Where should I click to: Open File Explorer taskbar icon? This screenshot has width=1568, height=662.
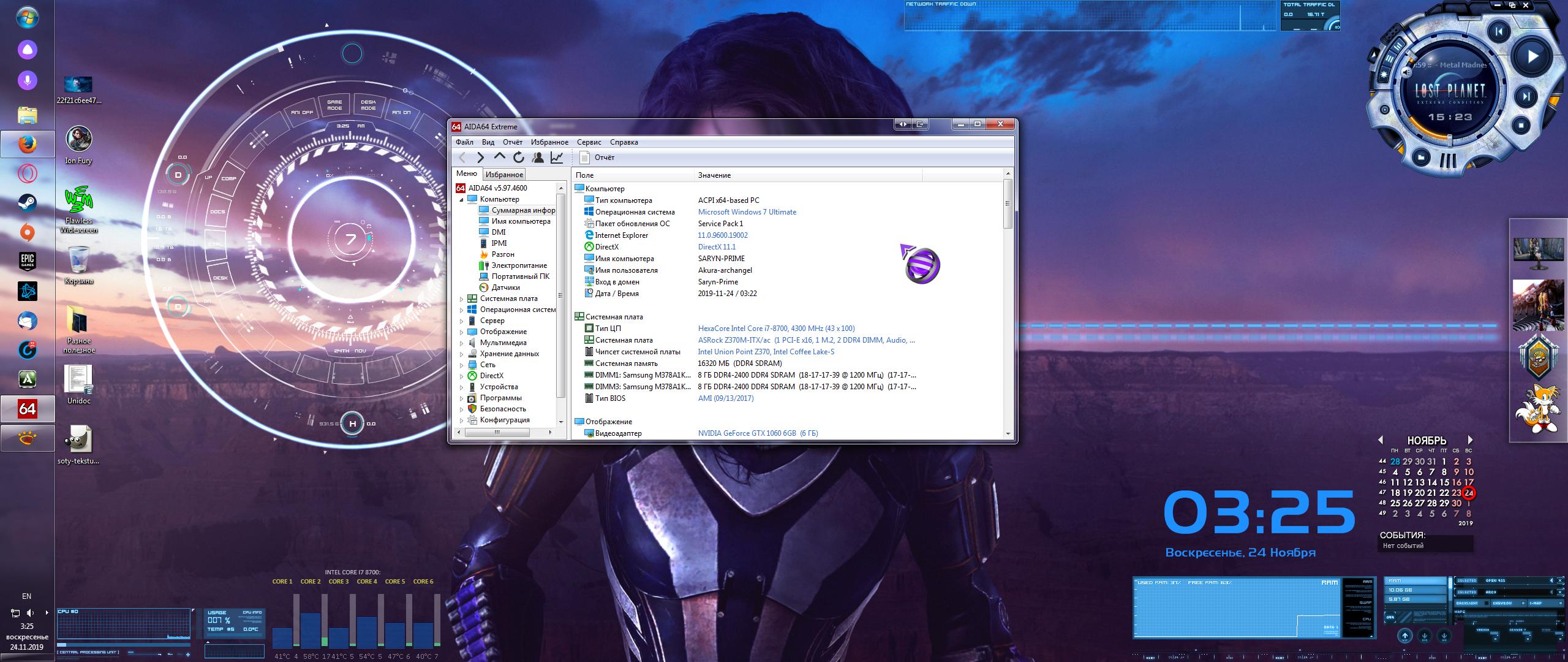click(x=27, y=115)
